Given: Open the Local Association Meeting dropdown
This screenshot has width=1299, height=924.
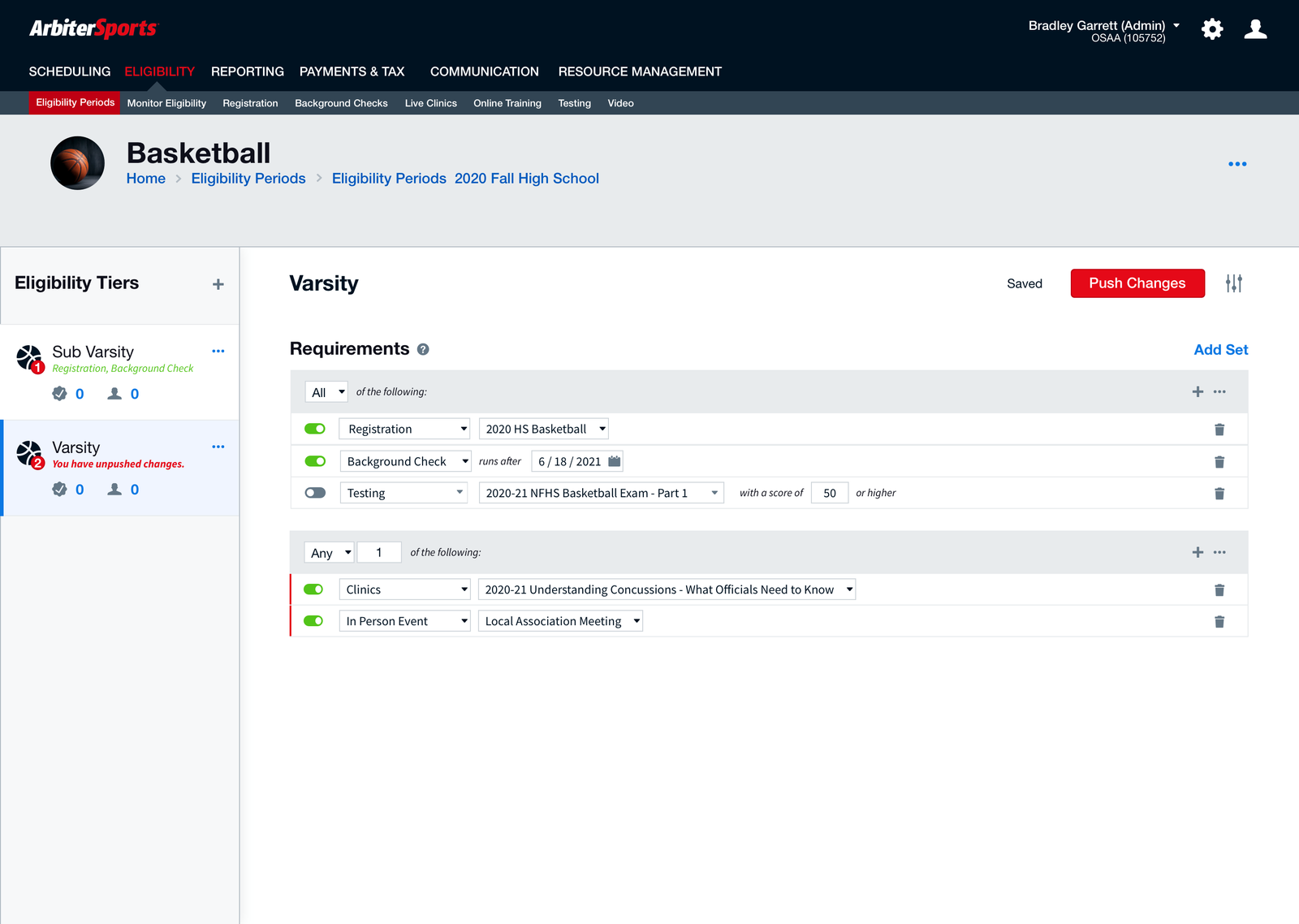Looking at the screenshot, I should point(560,621).
